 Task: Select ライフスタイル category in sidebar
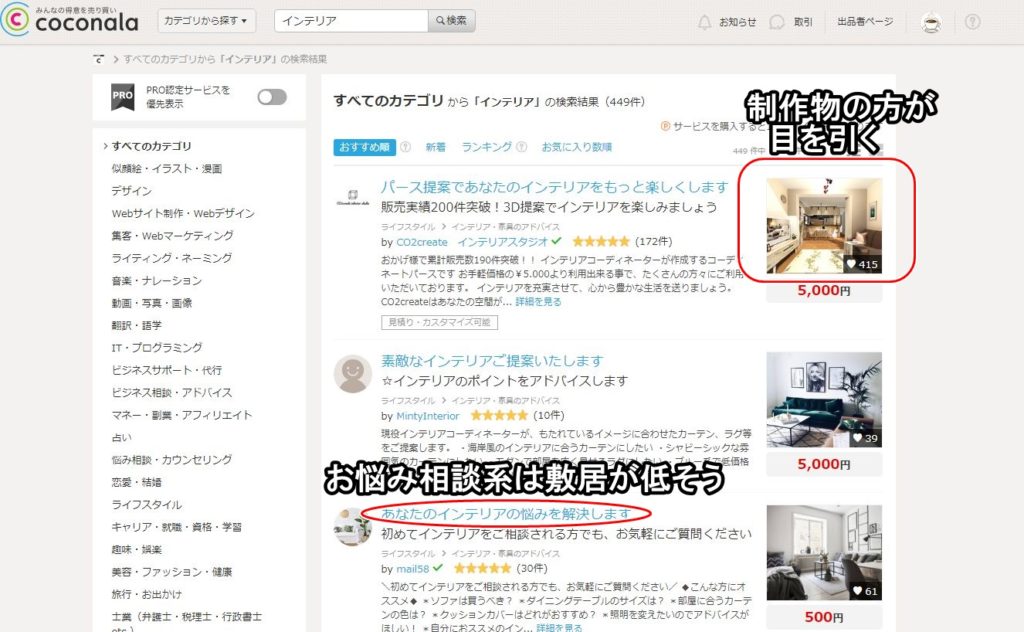click(147, 505)
